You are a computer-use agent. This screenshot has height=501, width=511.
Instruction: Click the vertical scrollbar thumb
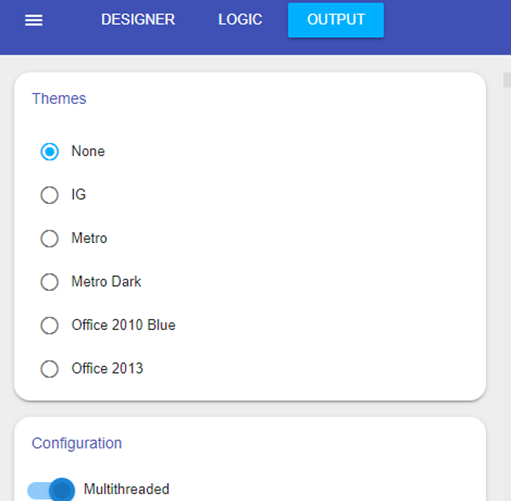pyautogui.click(x=507, y=80)
